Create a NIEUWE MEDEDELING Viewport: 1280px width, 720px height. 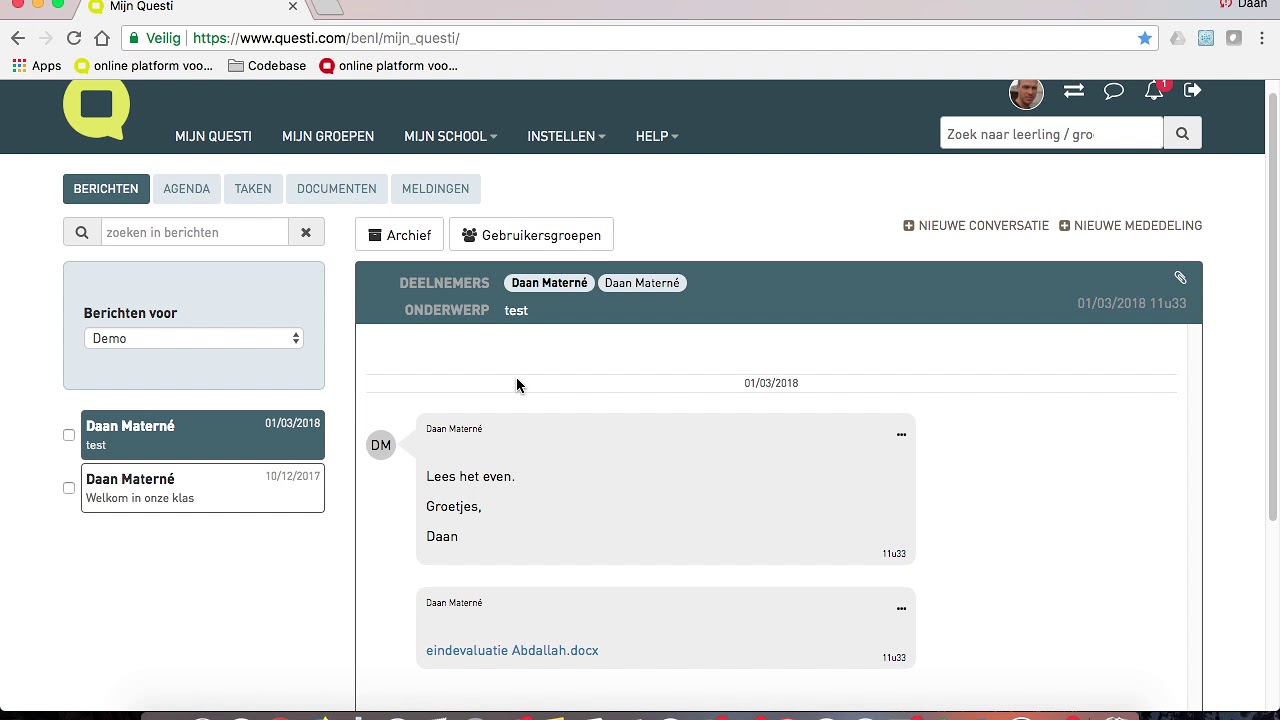[x=1130, y=226]
